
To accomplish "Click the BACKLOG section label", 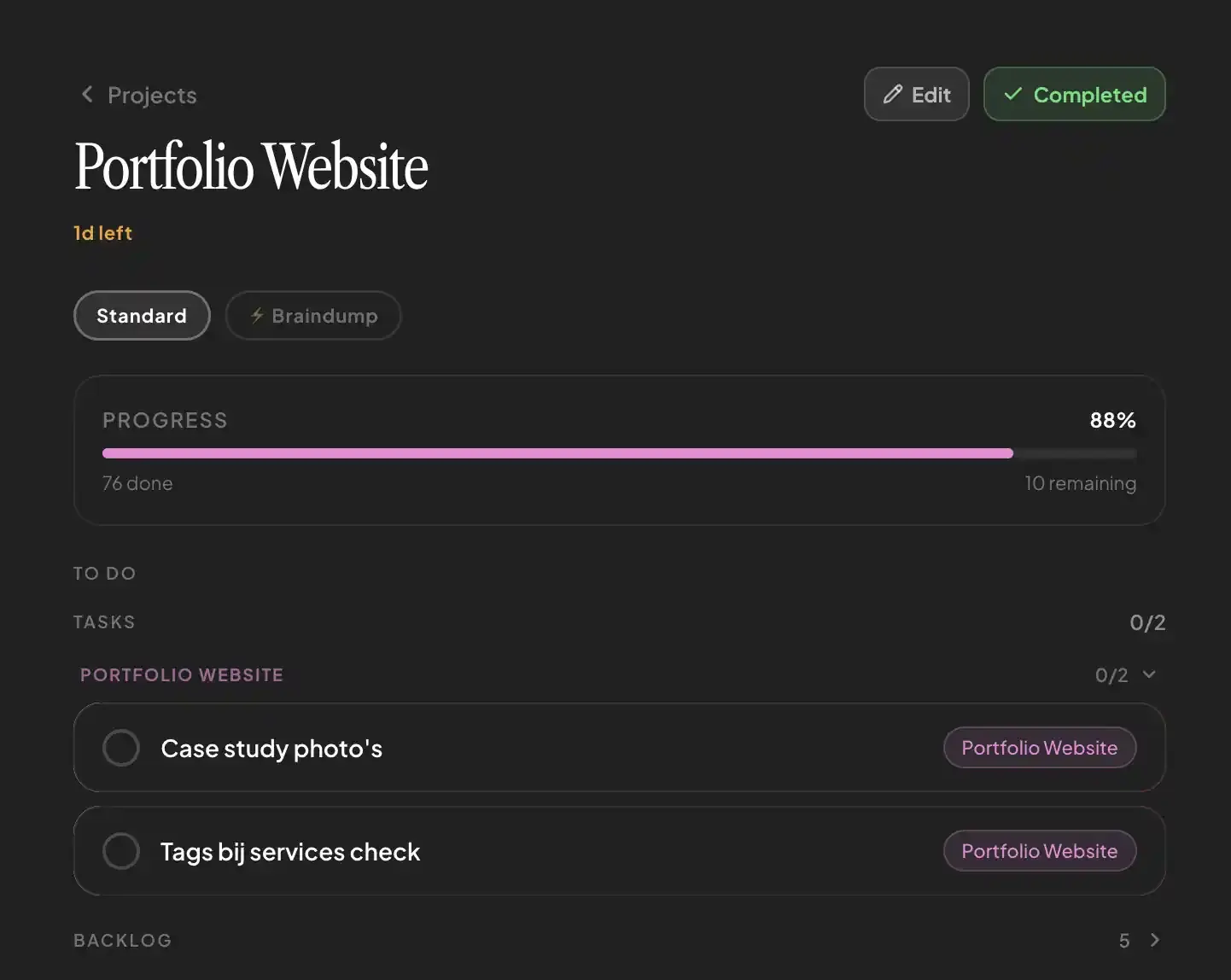I will pos(123,941).
